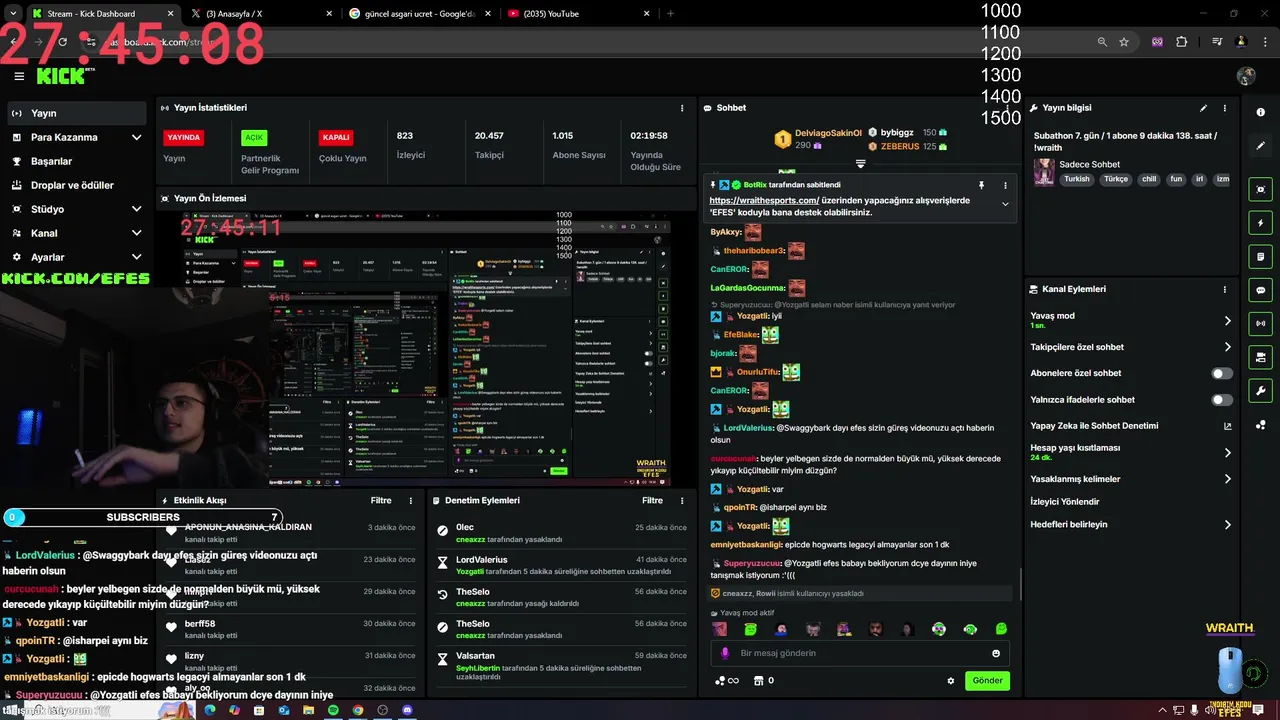Click the three-circles icon in right sidebar
Viewport: 1280px width, 720px height.
click(1261, 425)
